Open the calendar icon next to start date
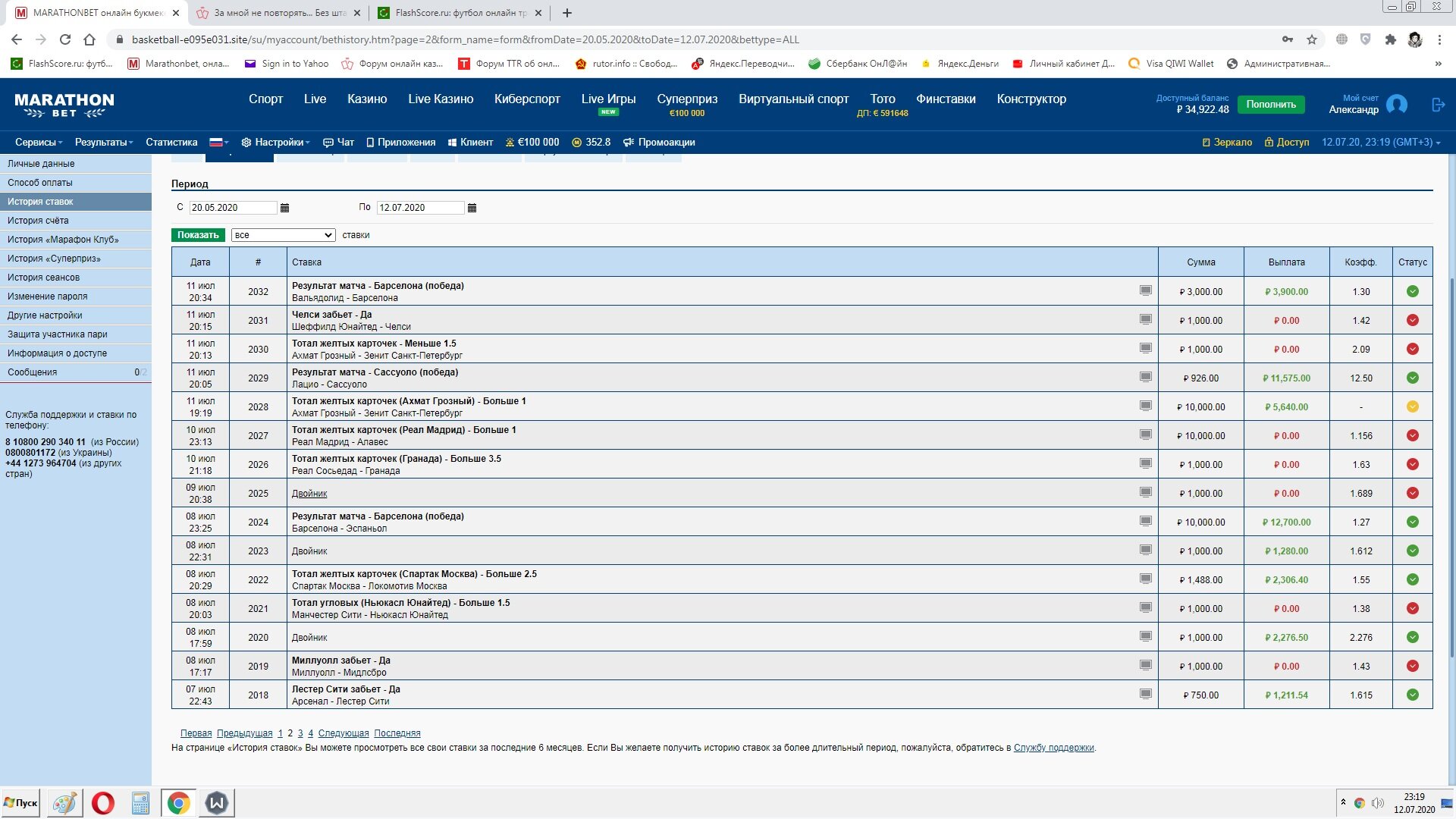1456x819 pixels. click(x=284, y=208)
